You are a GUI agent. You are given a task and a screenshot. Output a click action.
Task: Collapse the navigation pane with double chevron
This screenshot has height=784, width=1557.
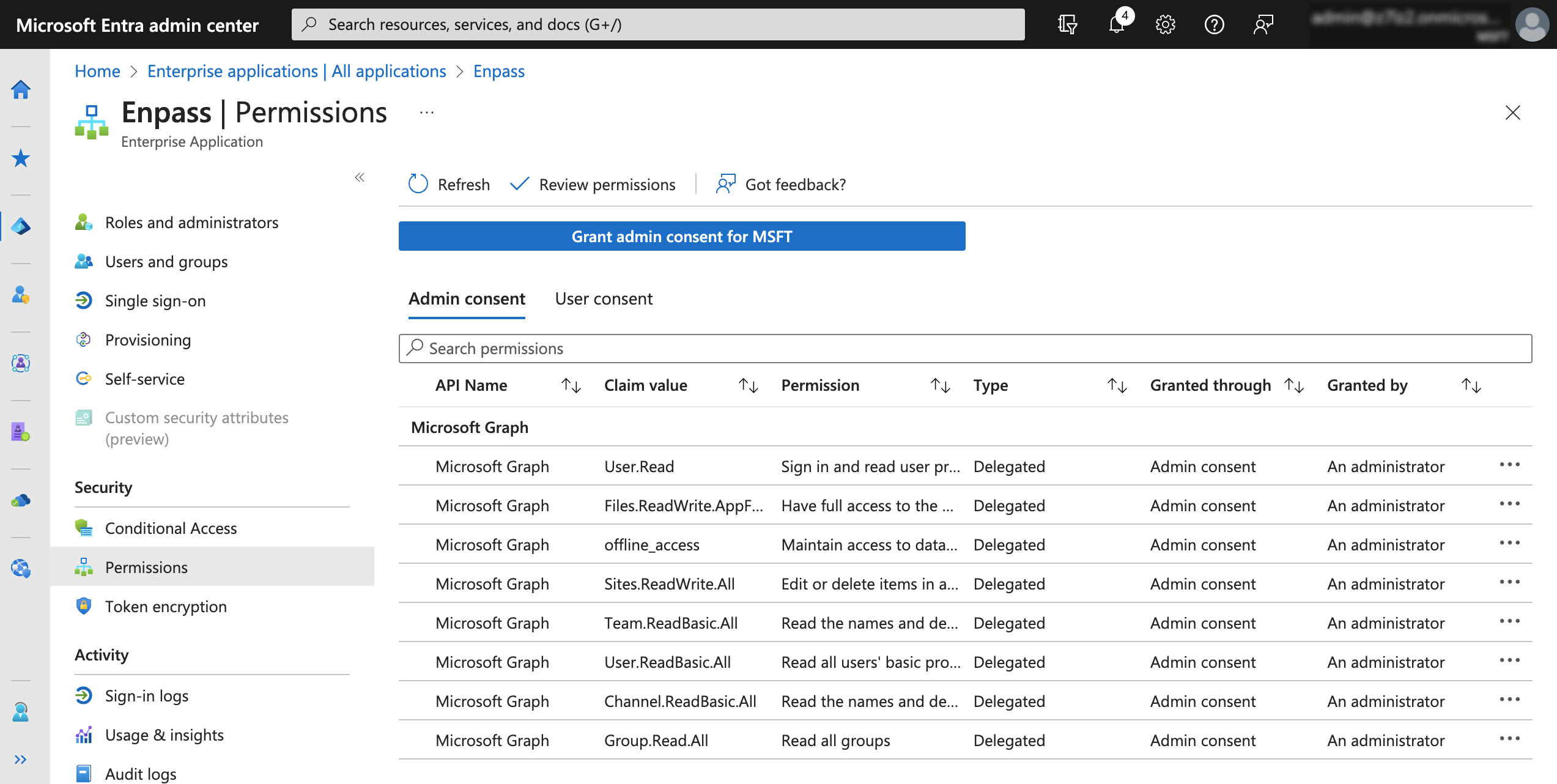click(360, 178)
